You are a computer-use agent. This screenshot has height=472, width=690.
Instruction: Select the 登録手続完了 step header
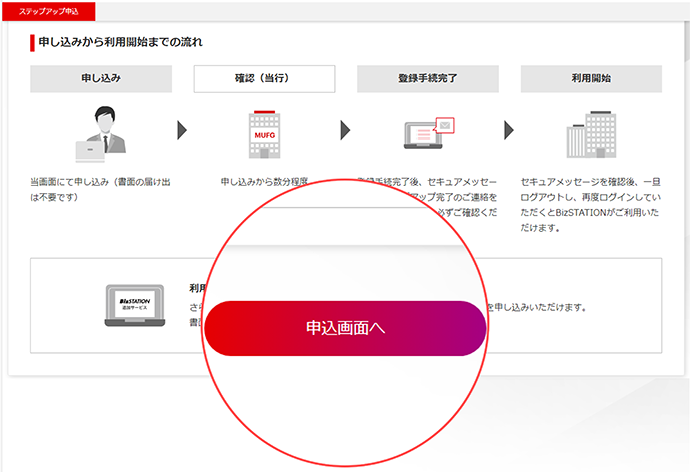(x=427, y=79)
